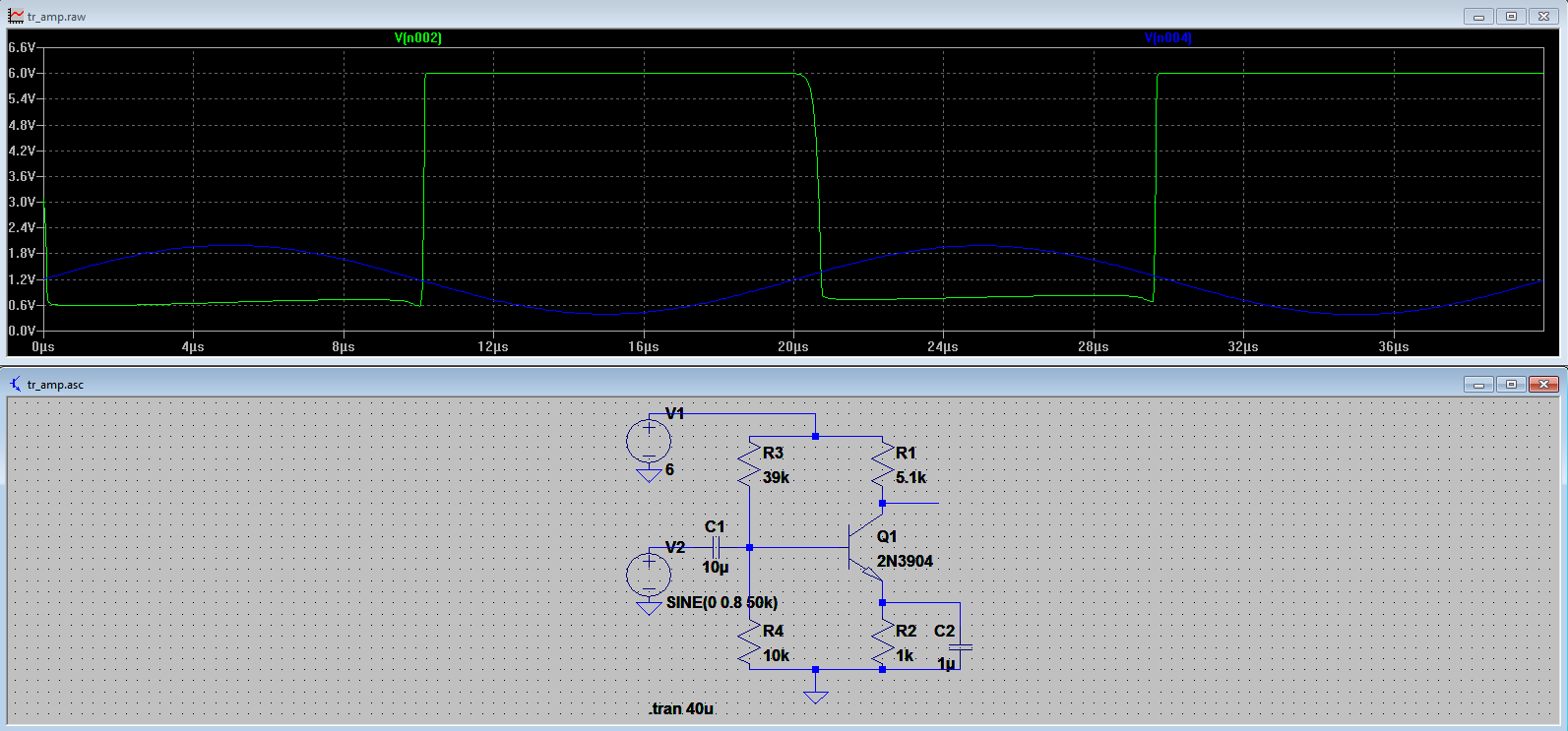
Task: Minimize the tr_amp.raw waveform window
Action: 1478,16
